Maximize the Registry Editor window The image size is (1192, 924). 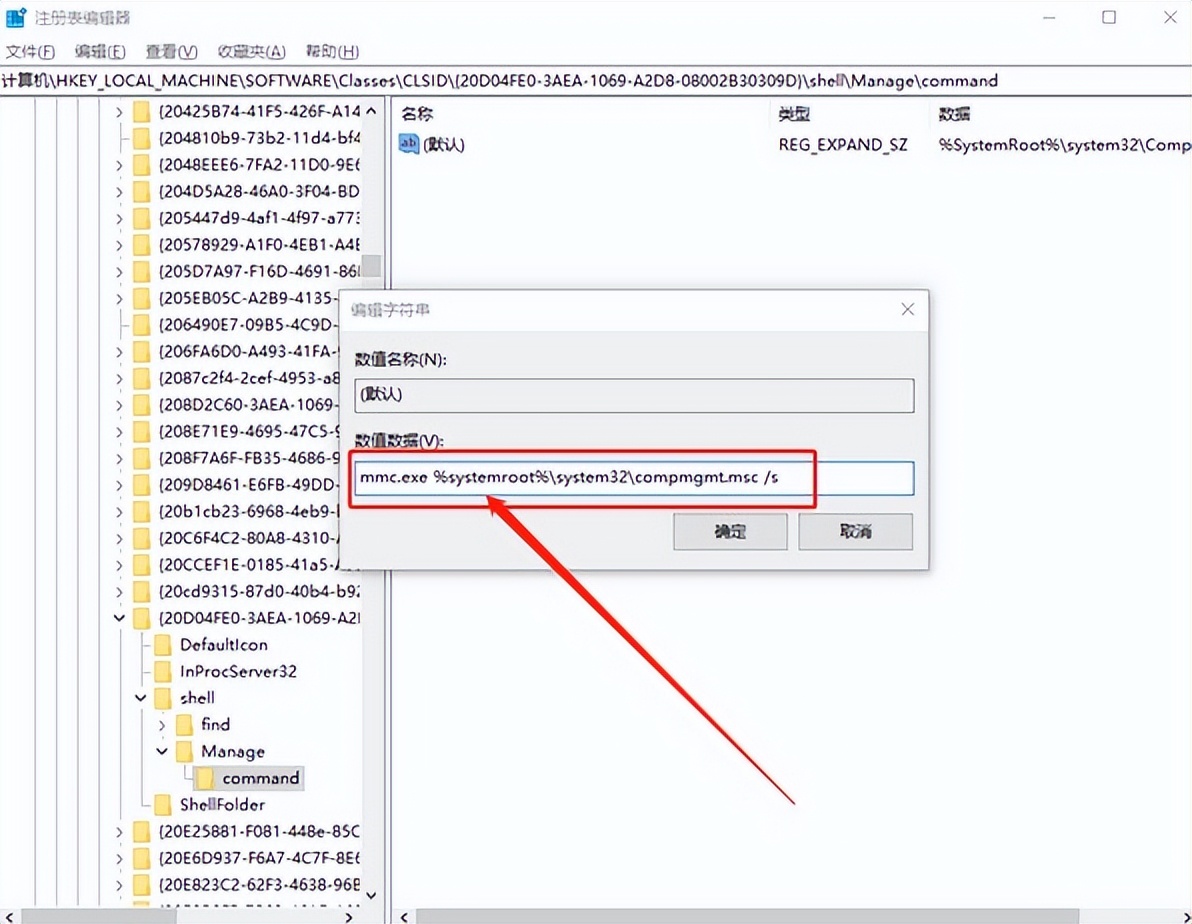1109,17
